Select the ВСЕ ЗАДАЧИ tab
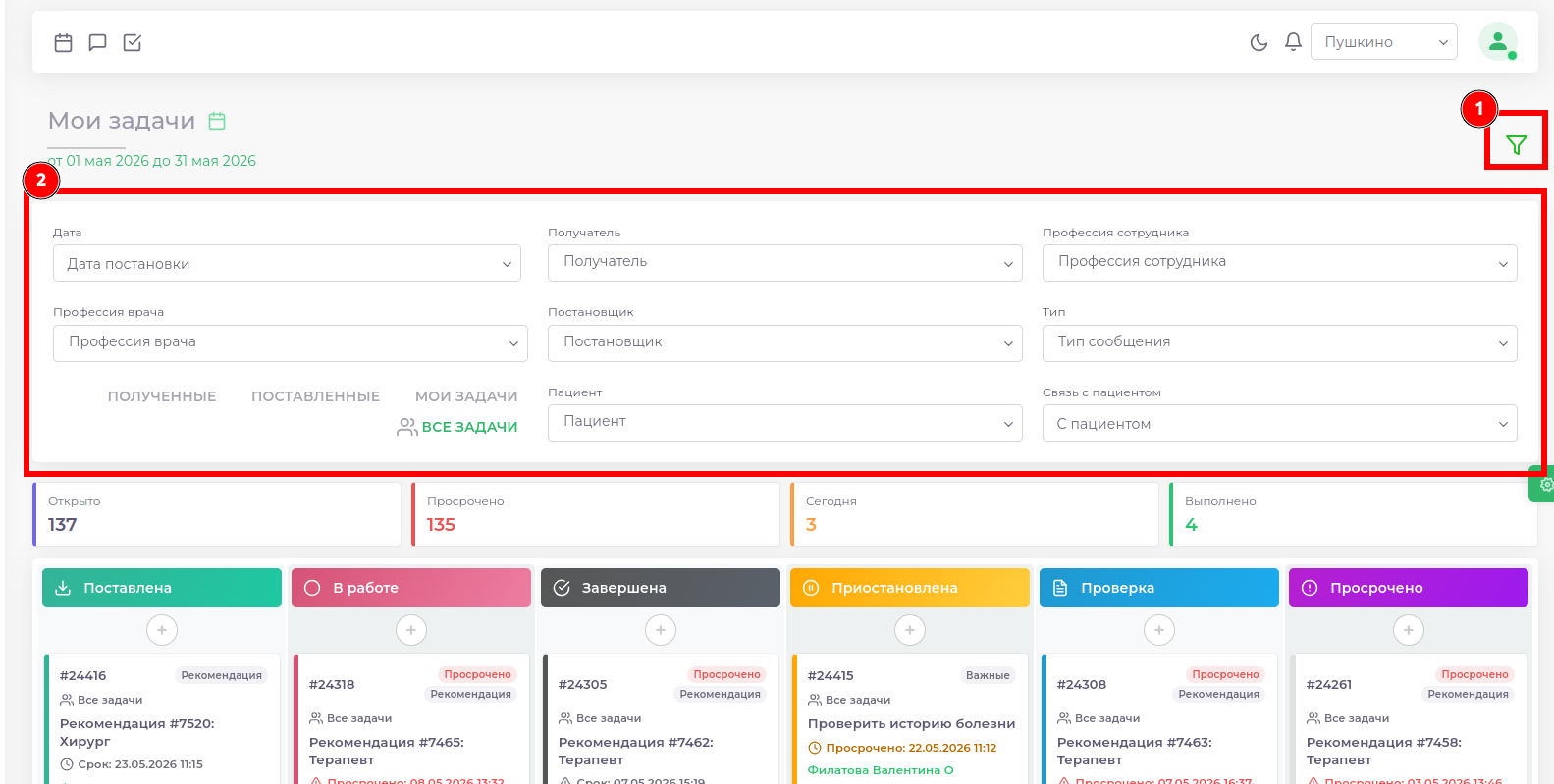The image size is (1554, 784). [457, 427]
